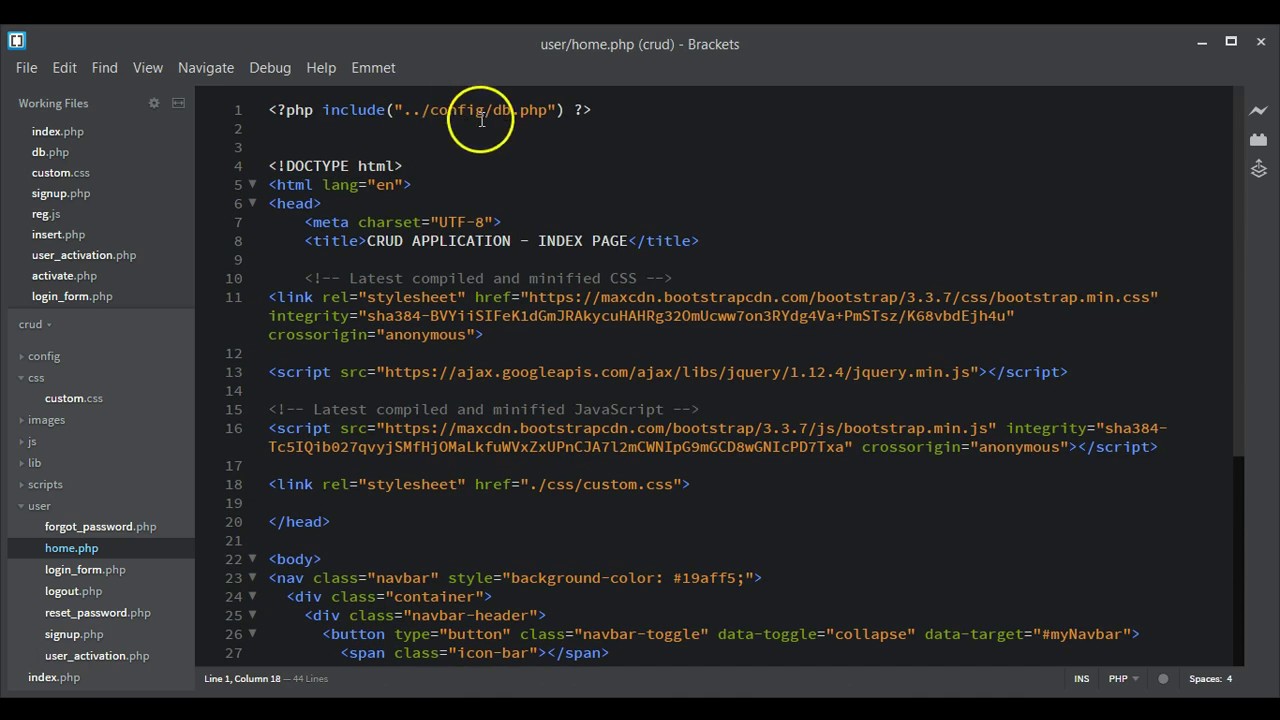Fold the html tag at line 5
The image size is (1280, 720).
[252, 184]
